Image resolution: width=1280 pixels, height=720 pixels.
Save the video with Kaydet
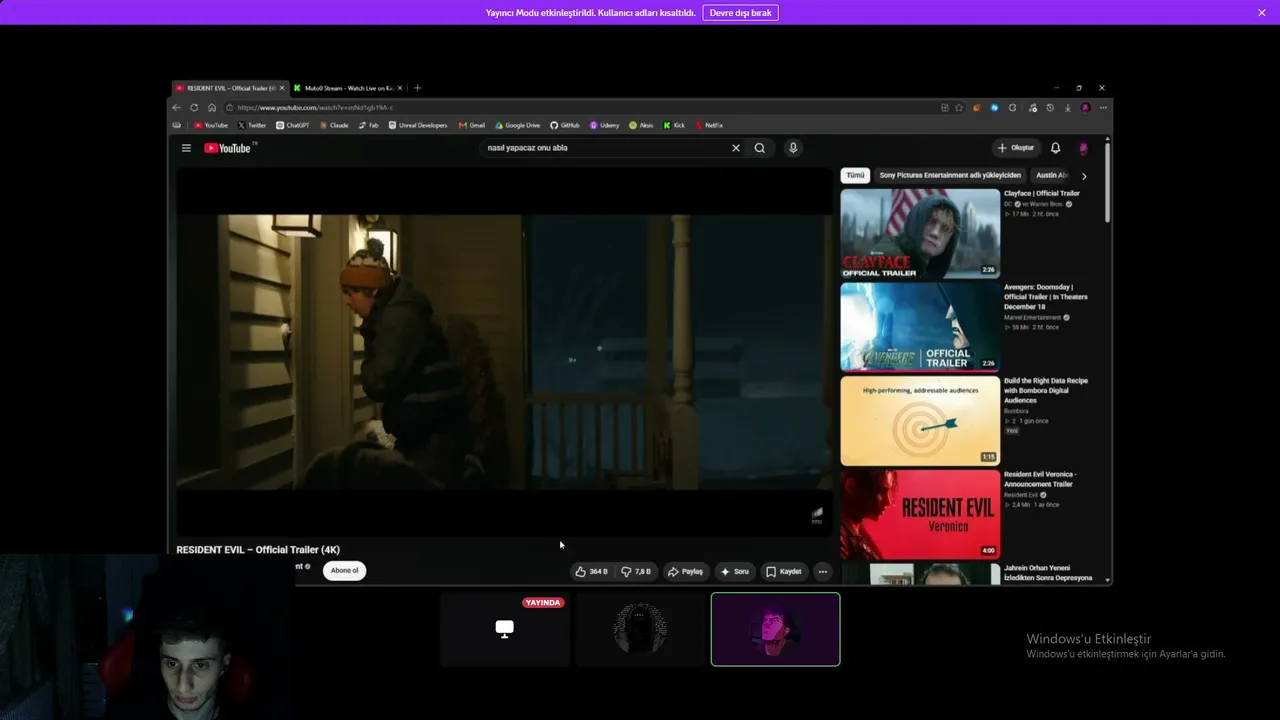point(784,572)
